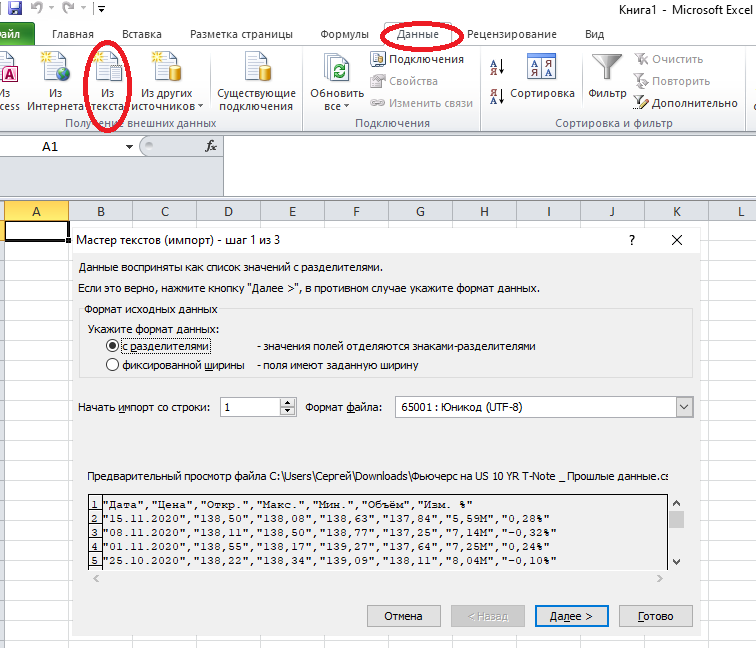Sort ascending with the А-Я icon
The image size is (756, 648).
coord(497,67)
